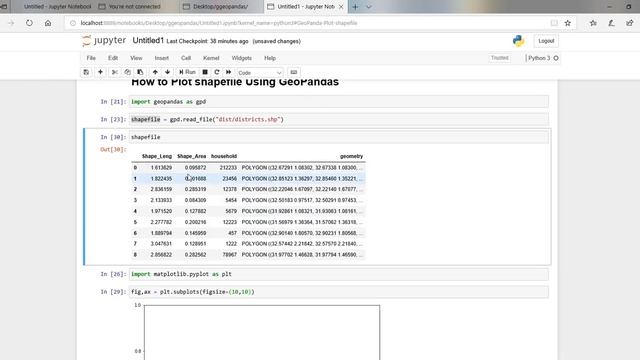
Task: Run the selected cell
Action: coord(187,72)
